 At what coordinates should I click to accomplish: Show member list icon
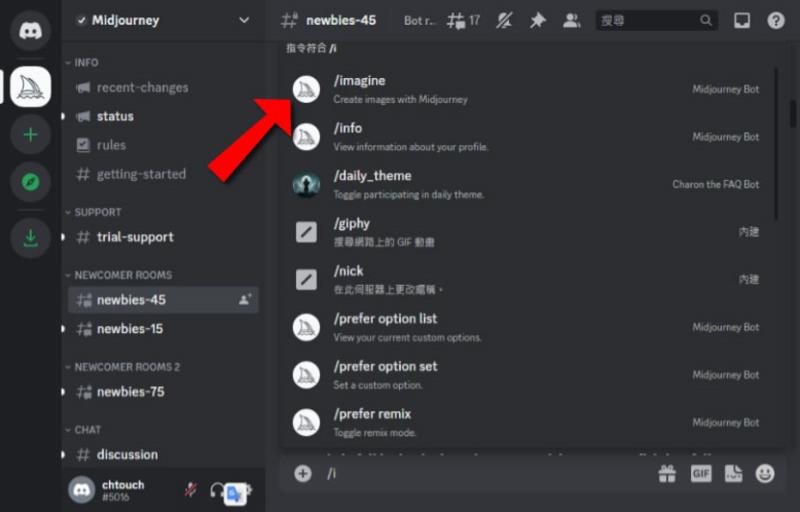click(x=571, y=20)
